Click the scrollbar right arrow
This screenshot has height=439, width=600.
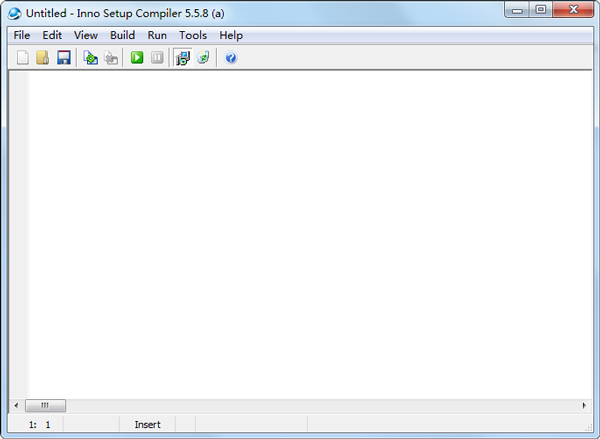(584, 405)
